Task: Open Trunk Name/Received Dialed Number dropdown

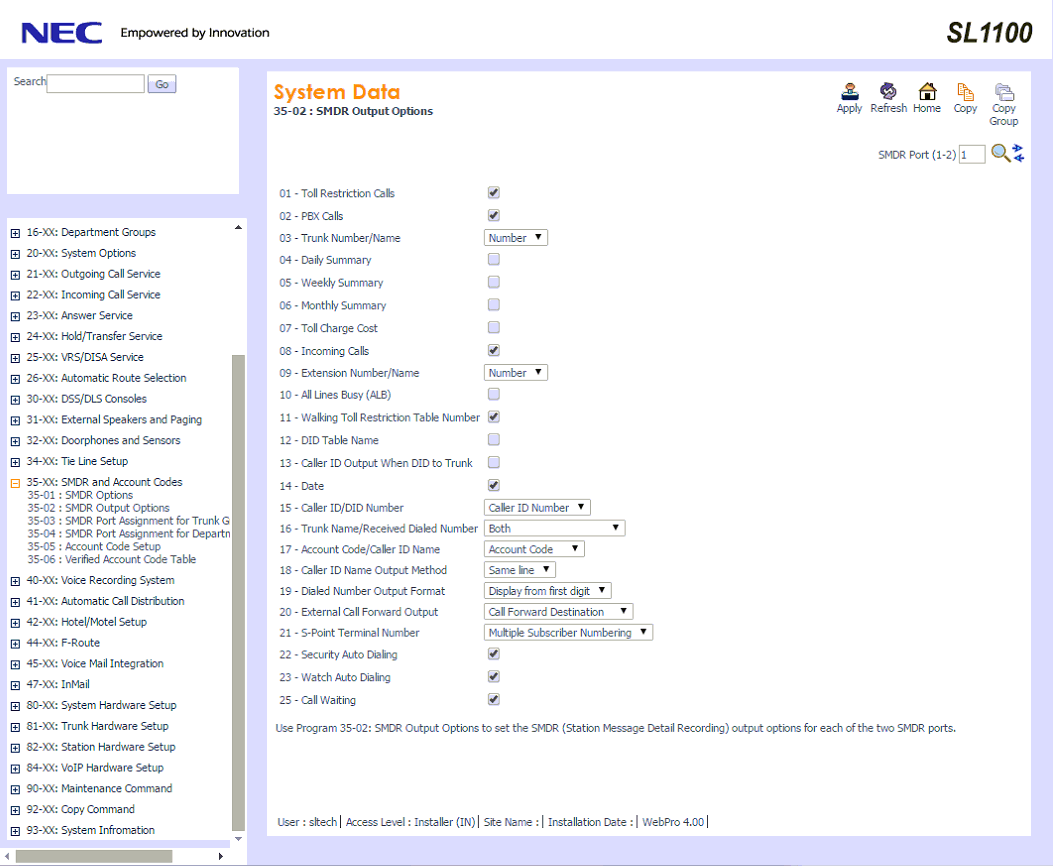Action: pyautogui.click(x=555, y=528)
